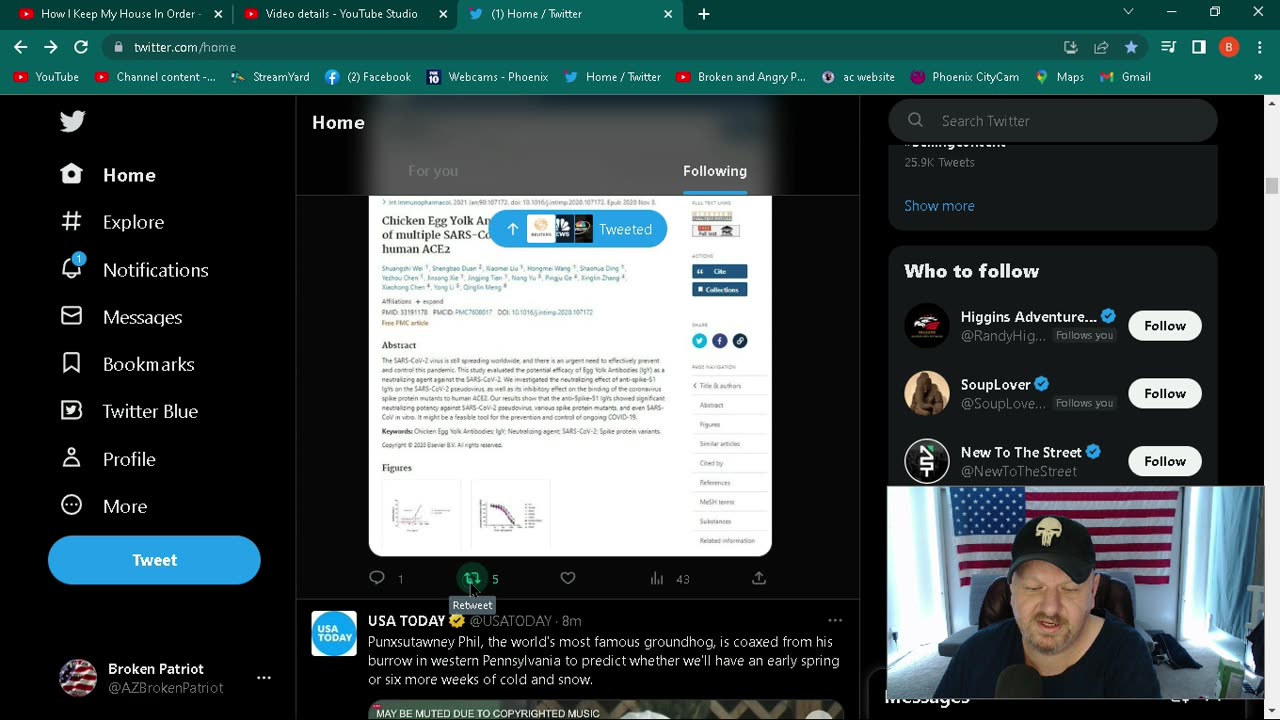Viewport: 1280px width, 720px height.
Task: Open Gmail bookmark
Action: (x=1126, y=77)
